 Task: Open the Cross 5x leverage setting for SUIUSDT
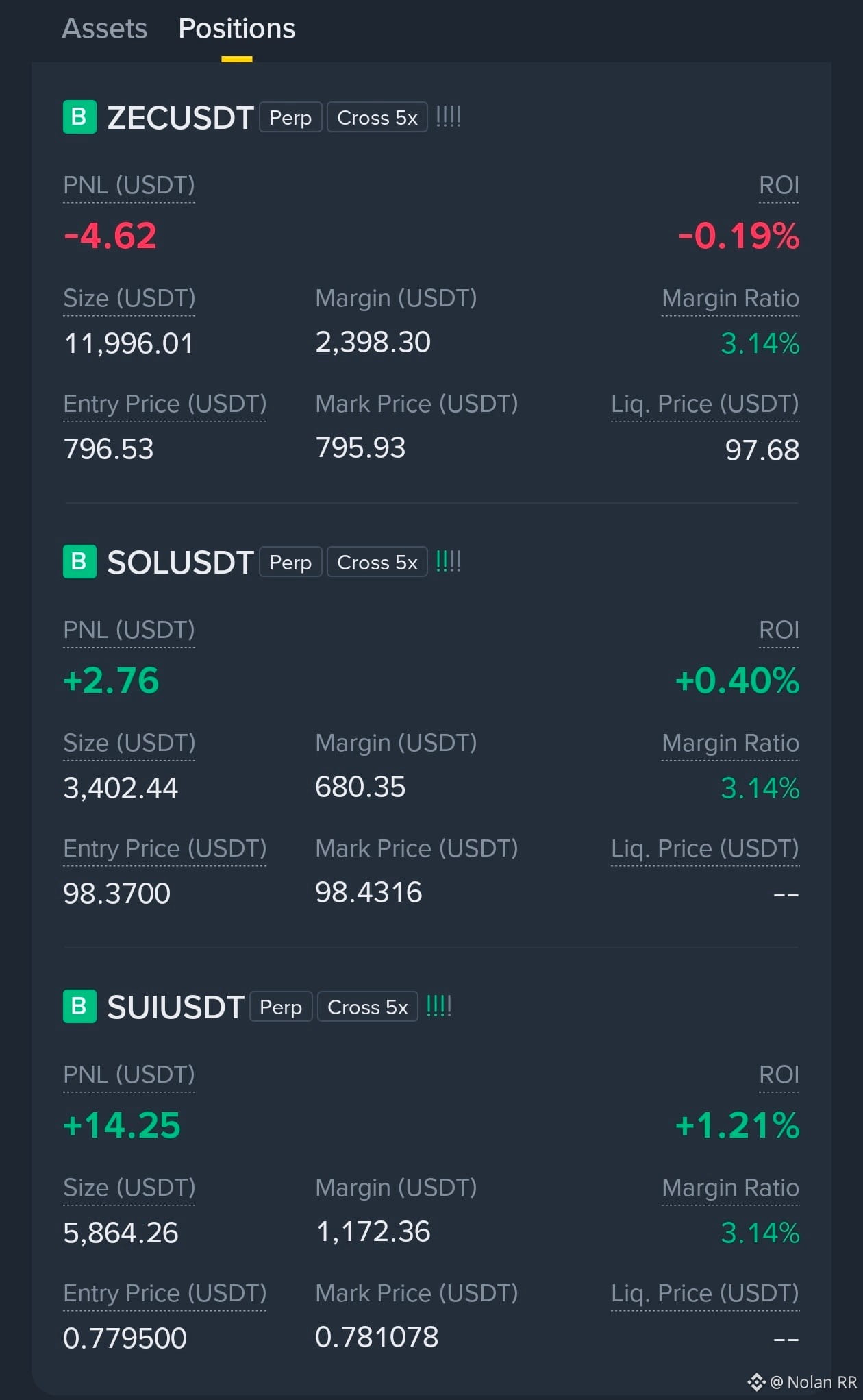(x=368, y=1007)
